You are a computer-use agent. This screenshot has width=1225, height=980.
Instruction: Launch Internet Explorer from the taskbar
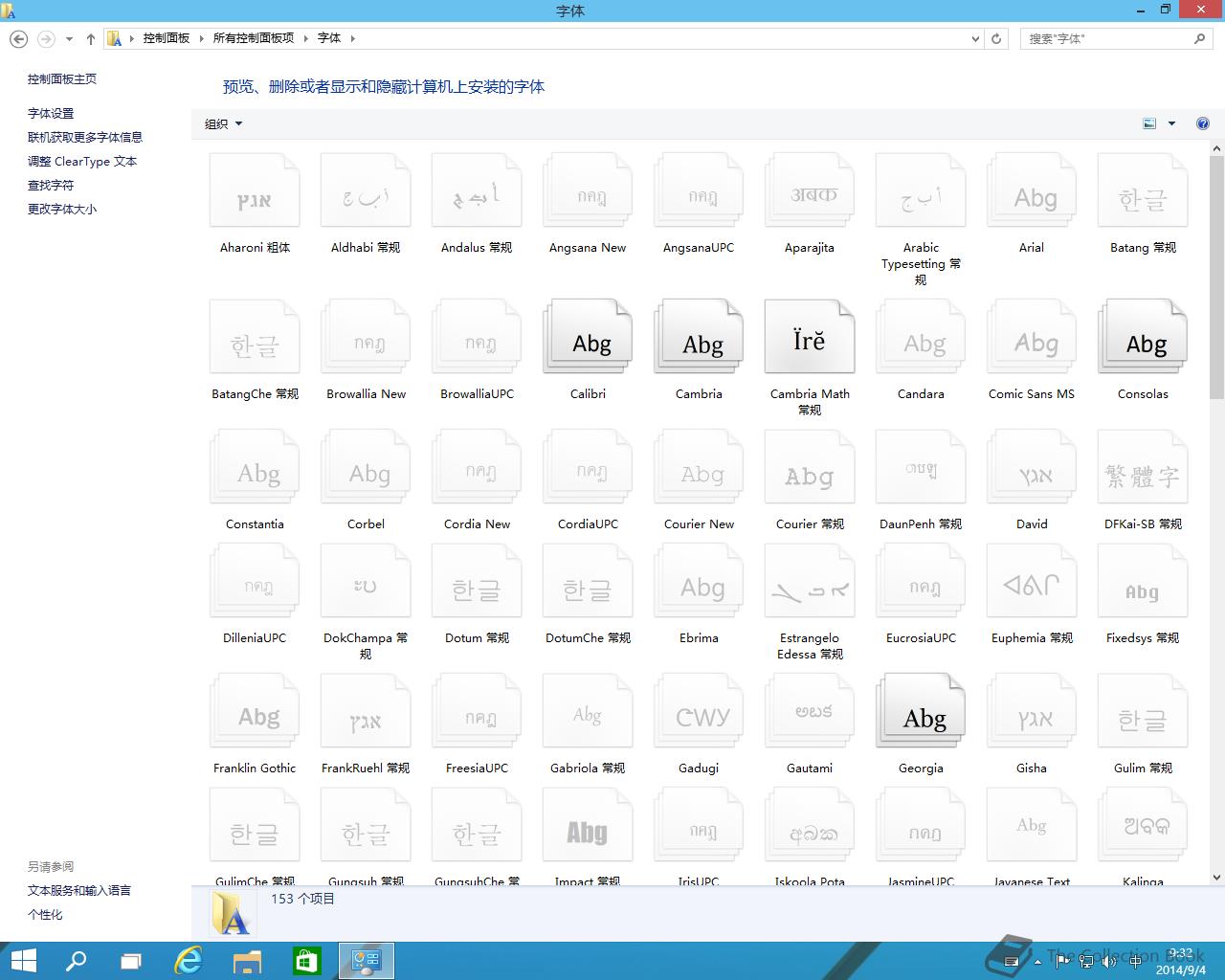click(x=189, y=961)
